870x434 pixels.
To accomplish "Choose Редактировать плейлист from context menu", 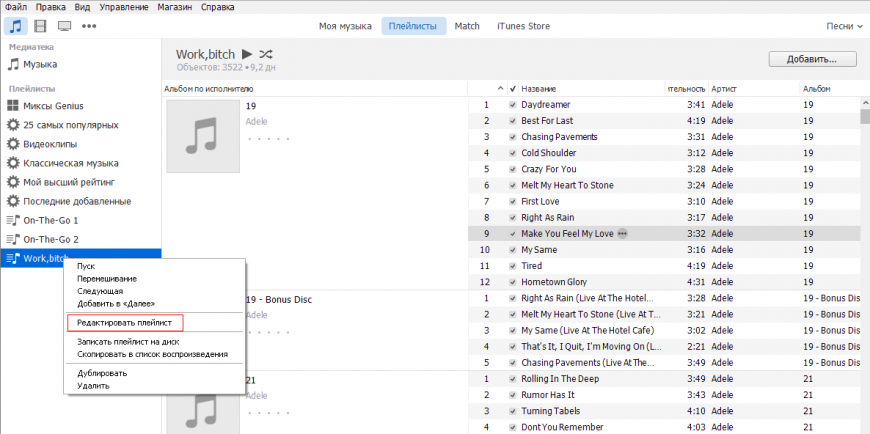I will pyautogui.click(x=125, y=322).
